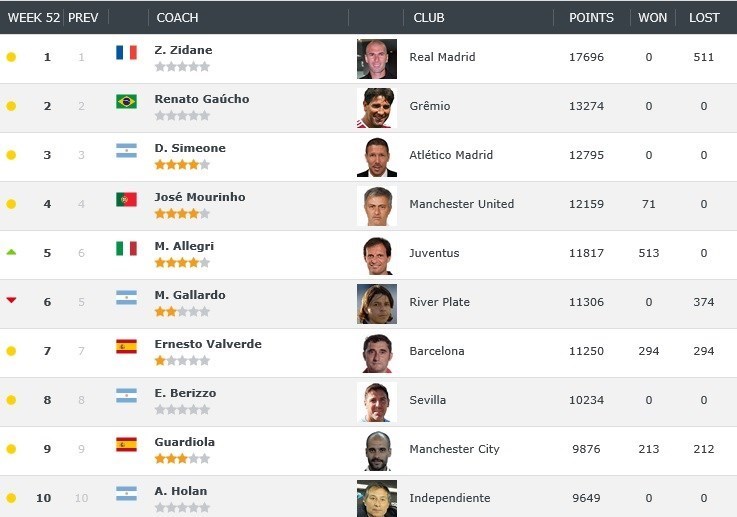Click the red down arrow for rank 6
Screen dimensions: 737x517
[x=11, y=300]
